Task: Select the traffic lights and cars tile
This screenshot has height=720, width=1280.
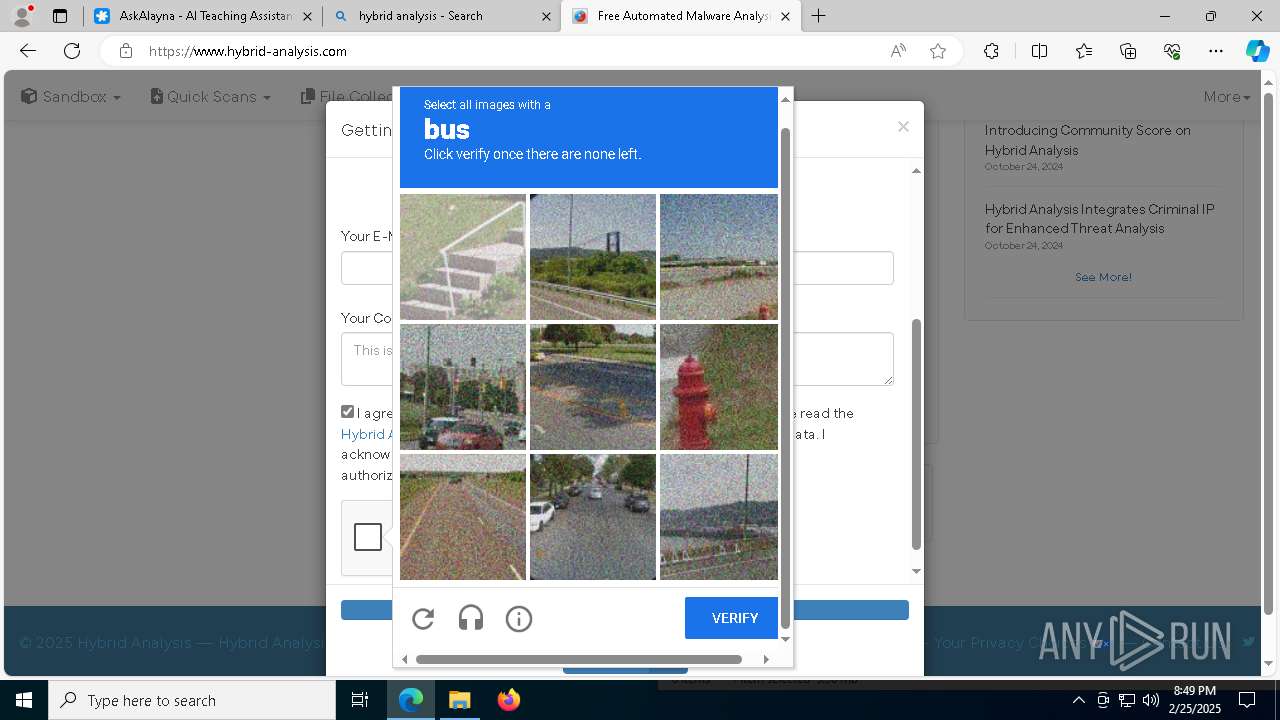Action: point(463,387)
